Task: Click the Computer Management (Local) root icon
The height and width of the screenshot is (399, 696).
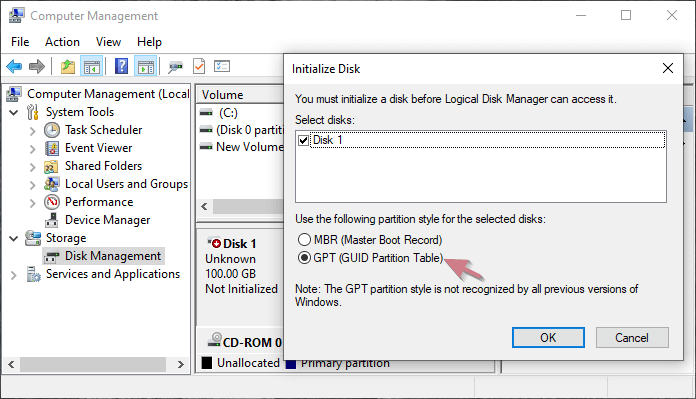Action: coord(14,94)
